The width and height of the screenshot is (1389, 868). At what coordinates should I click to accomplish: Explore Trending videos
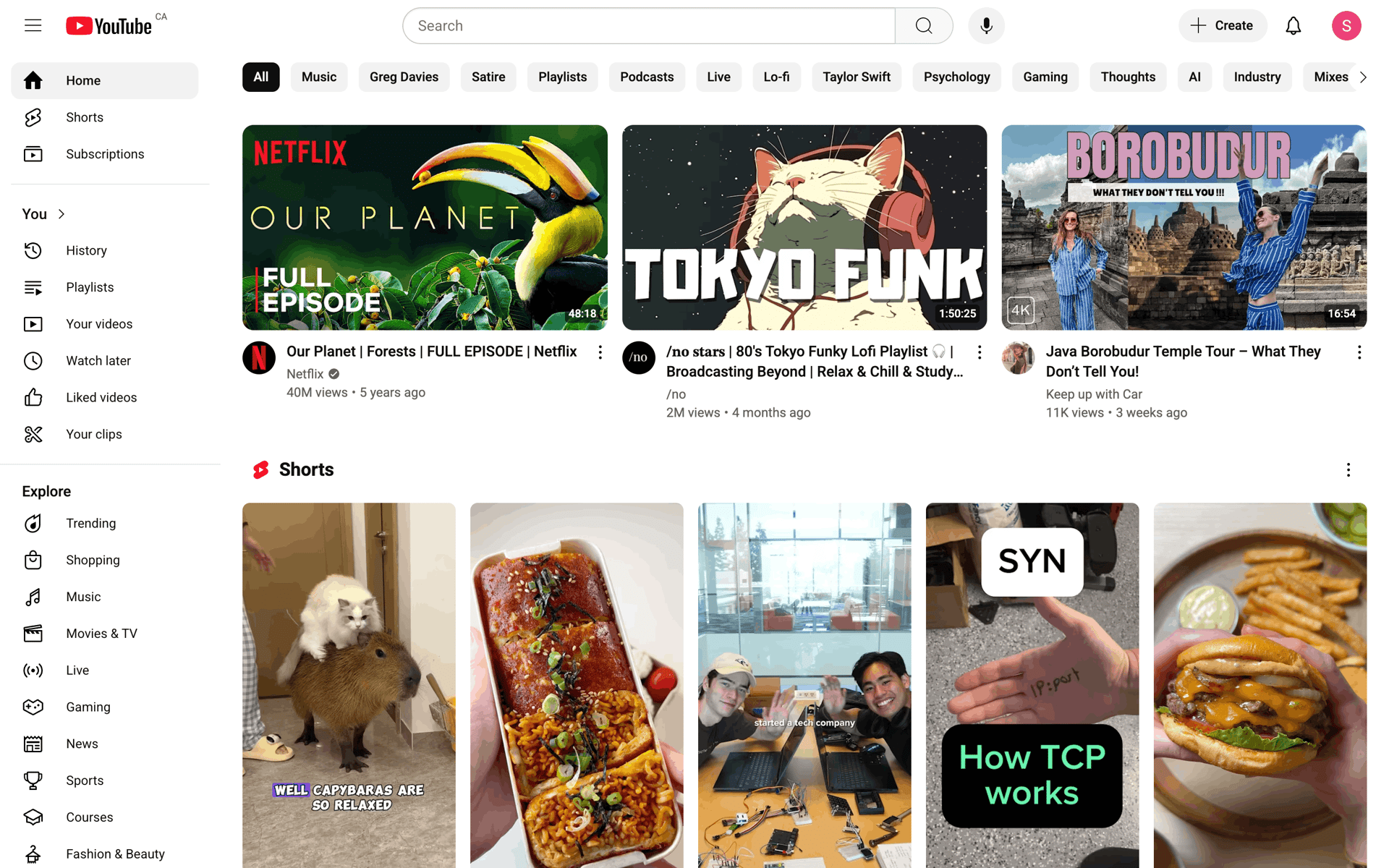pos(105,524)
